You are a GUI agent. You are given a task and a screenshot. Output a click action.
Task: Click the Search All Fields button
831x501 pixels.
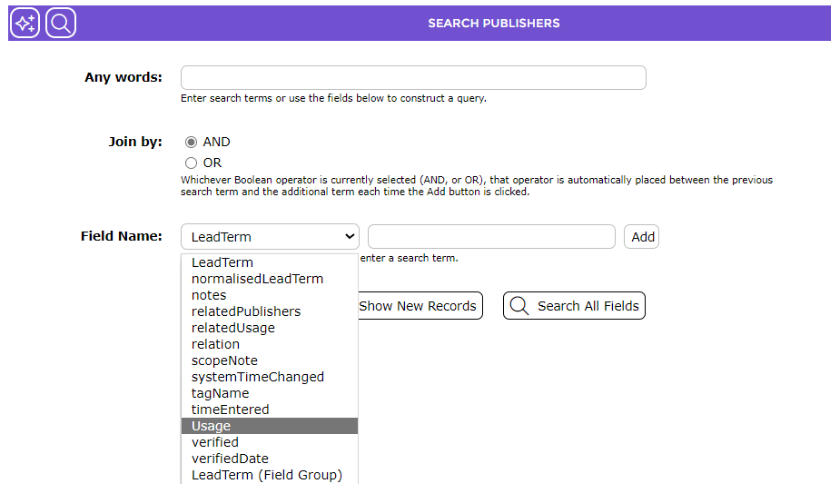coord(574,306)
